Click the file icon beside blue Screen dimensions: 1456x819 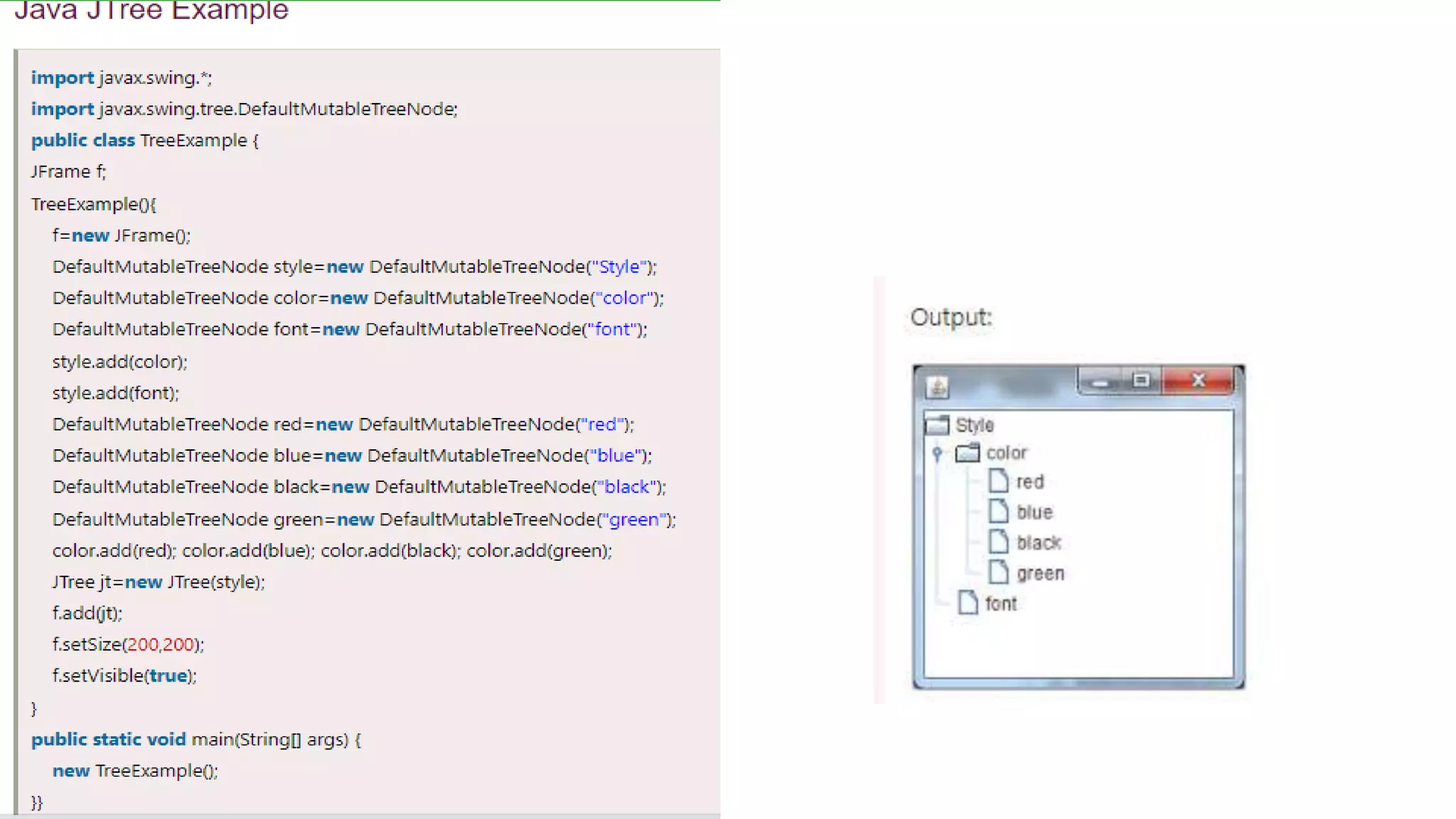(x=998, y=511)
